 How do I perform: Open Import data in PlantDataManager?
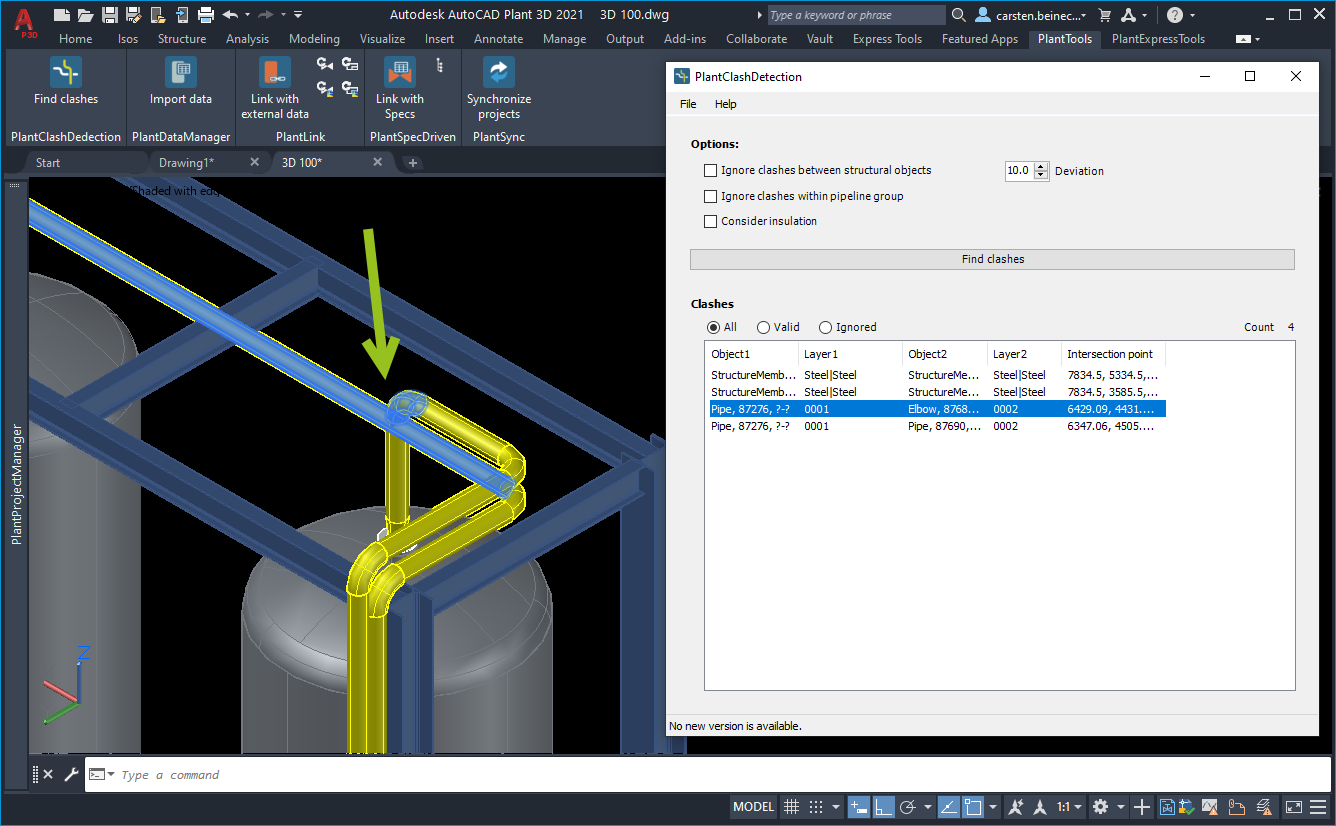coord(181,73)
